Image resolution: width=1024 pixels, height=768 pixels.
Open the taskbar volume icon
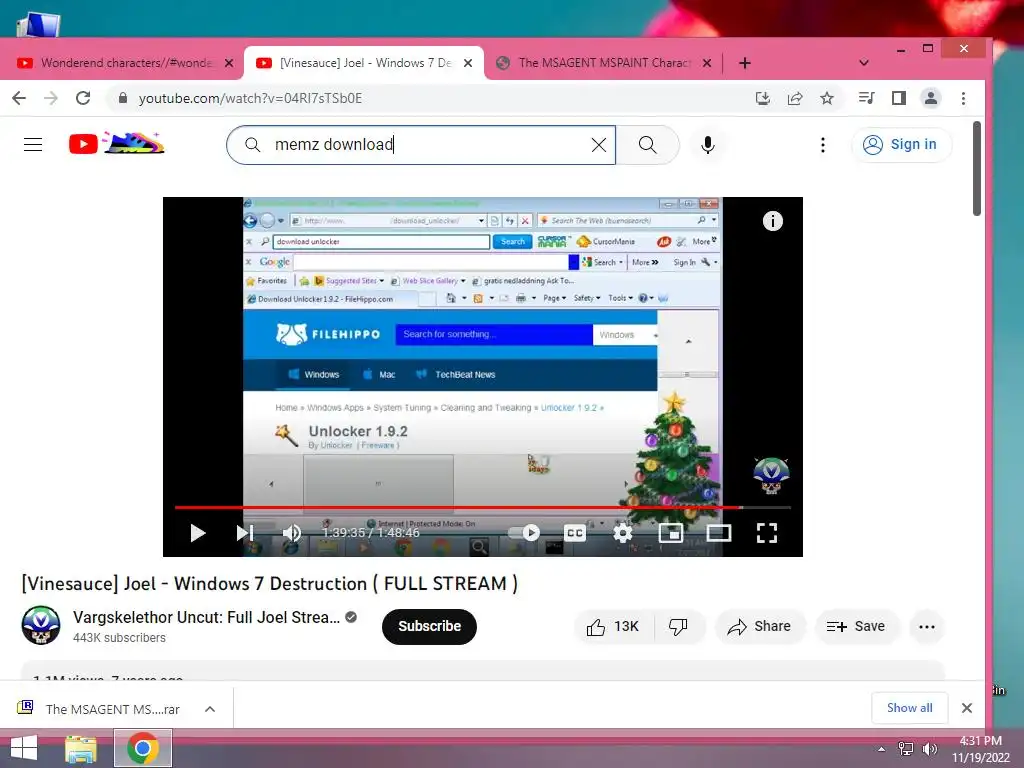(929, 748)
